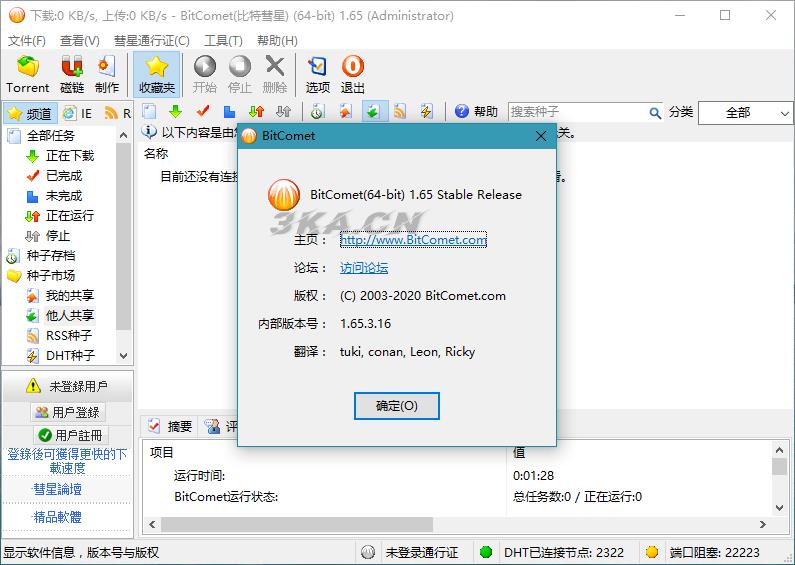This screenshot has height=565, width=795.
Task: Open the 帮助(H) menu
Action: coord(277,41)
